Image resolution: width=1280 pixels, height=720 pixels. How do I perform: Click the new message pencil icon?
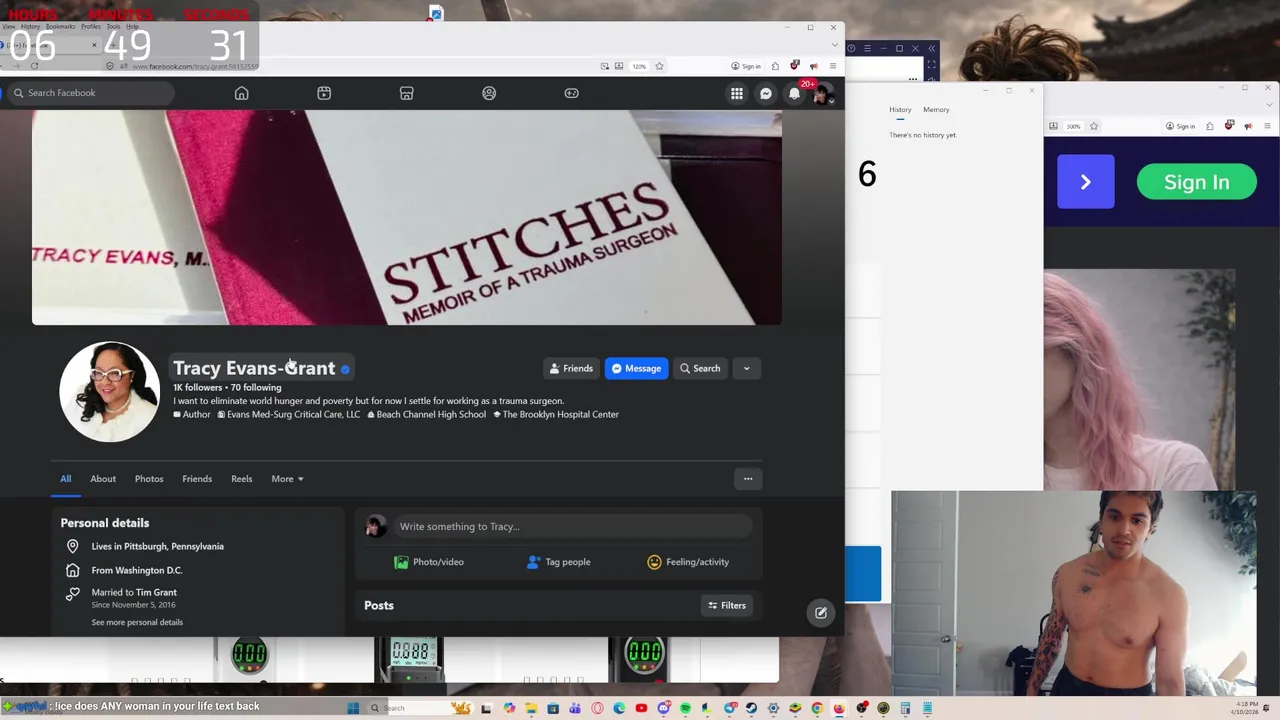coord(820,613)
